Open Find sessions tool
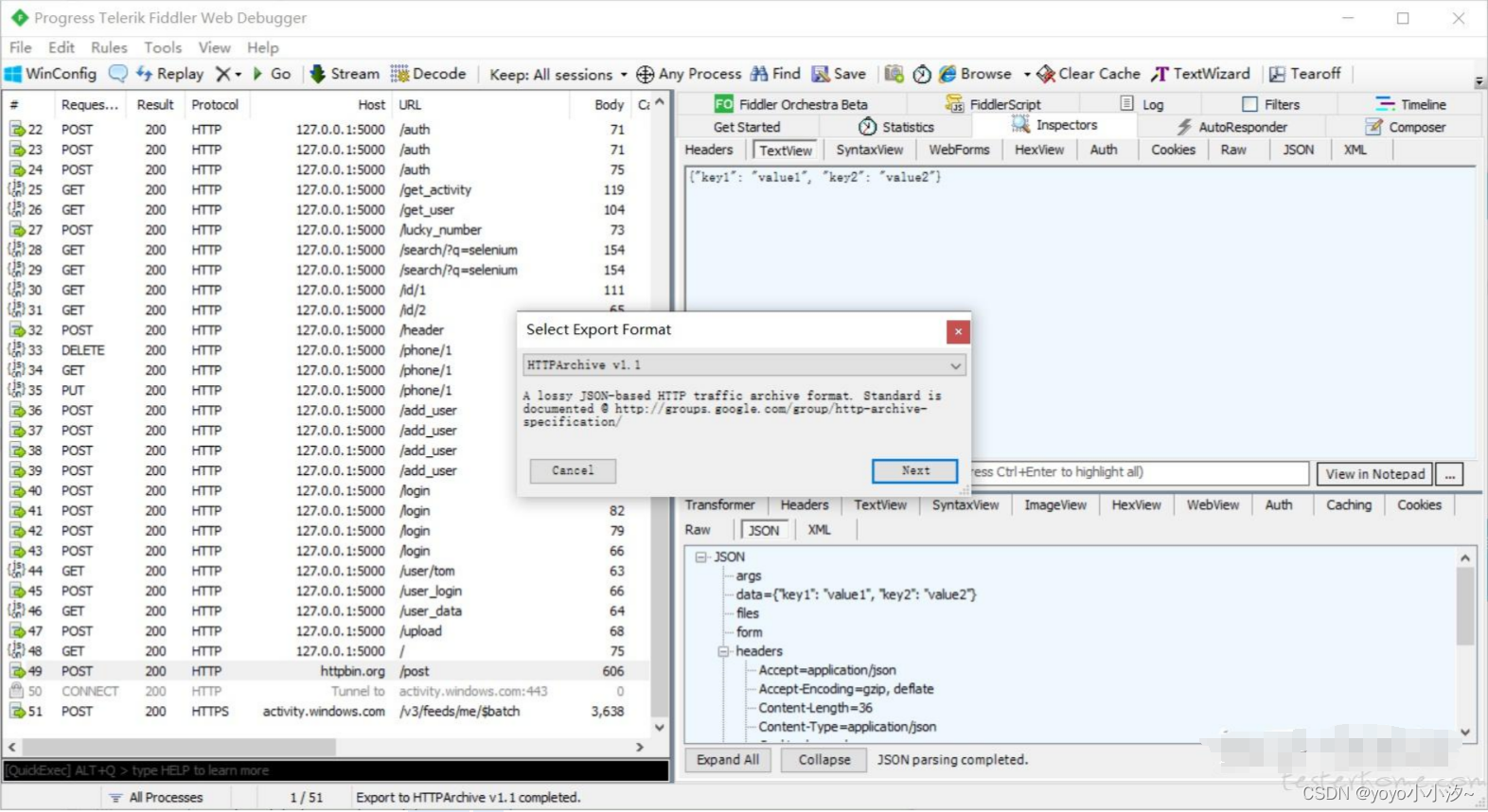 point(775,74)
